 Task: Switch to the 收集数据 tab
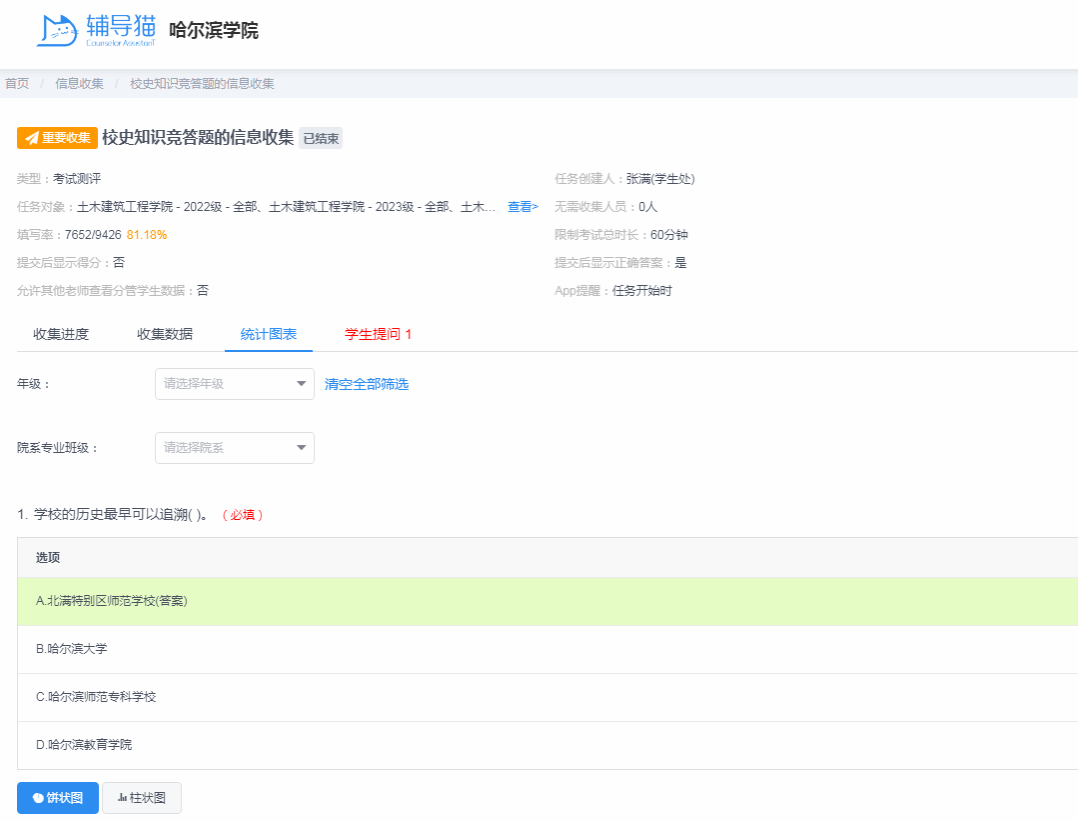(x=165, y=334)
